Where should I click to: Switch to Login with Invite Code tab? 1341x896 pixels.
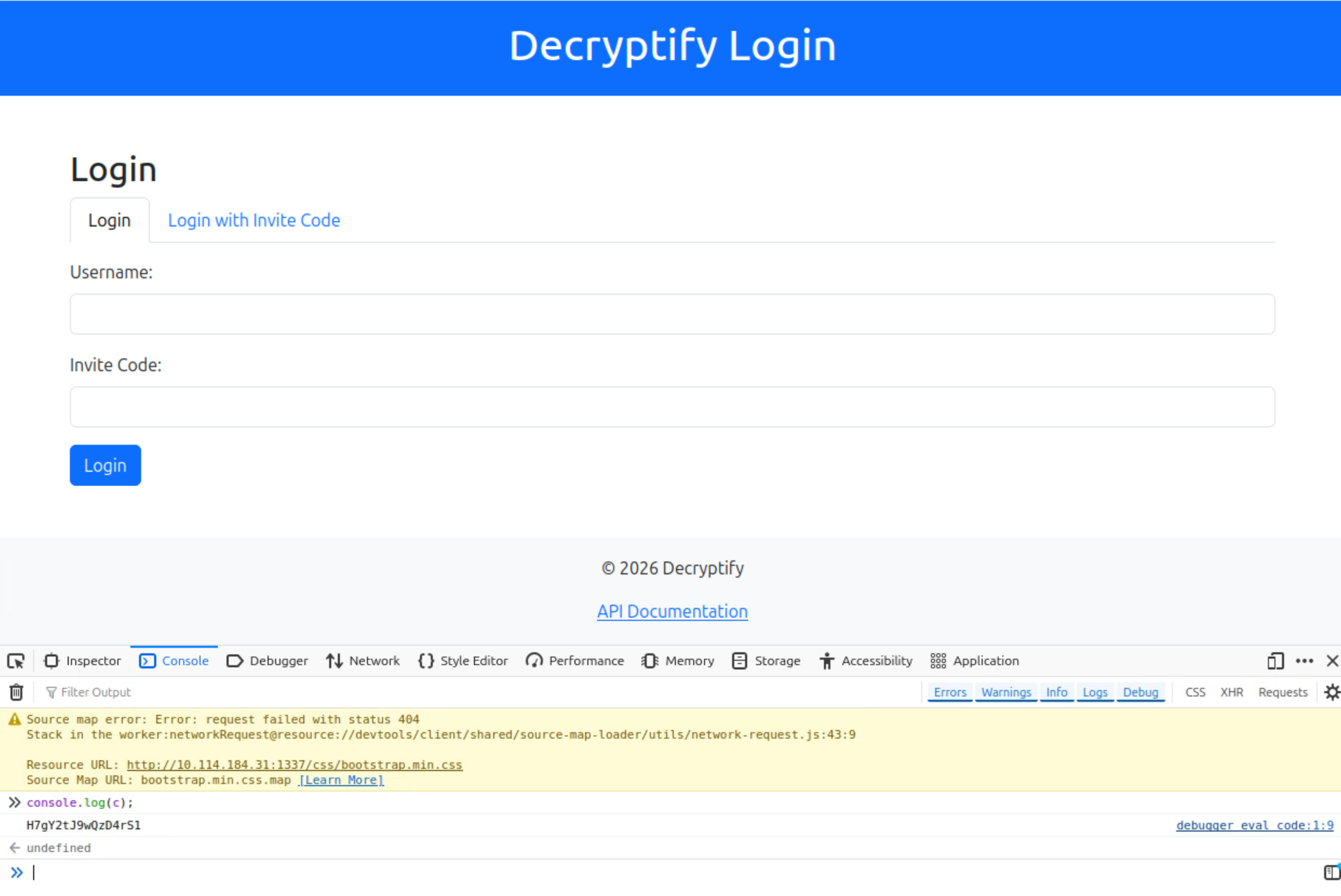point(254,220)
